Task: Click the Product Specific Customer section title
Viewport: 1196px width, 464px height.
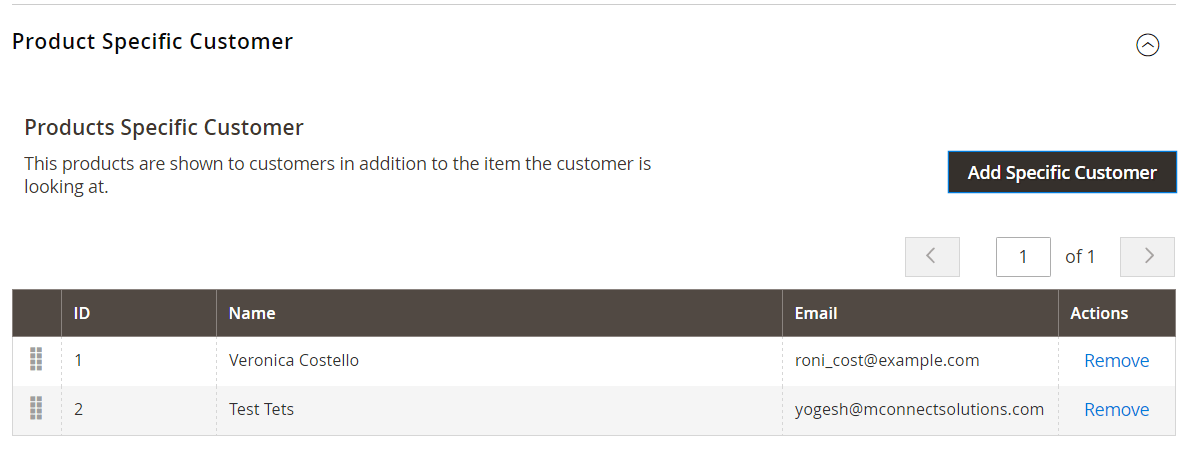Action: point(152,42)
